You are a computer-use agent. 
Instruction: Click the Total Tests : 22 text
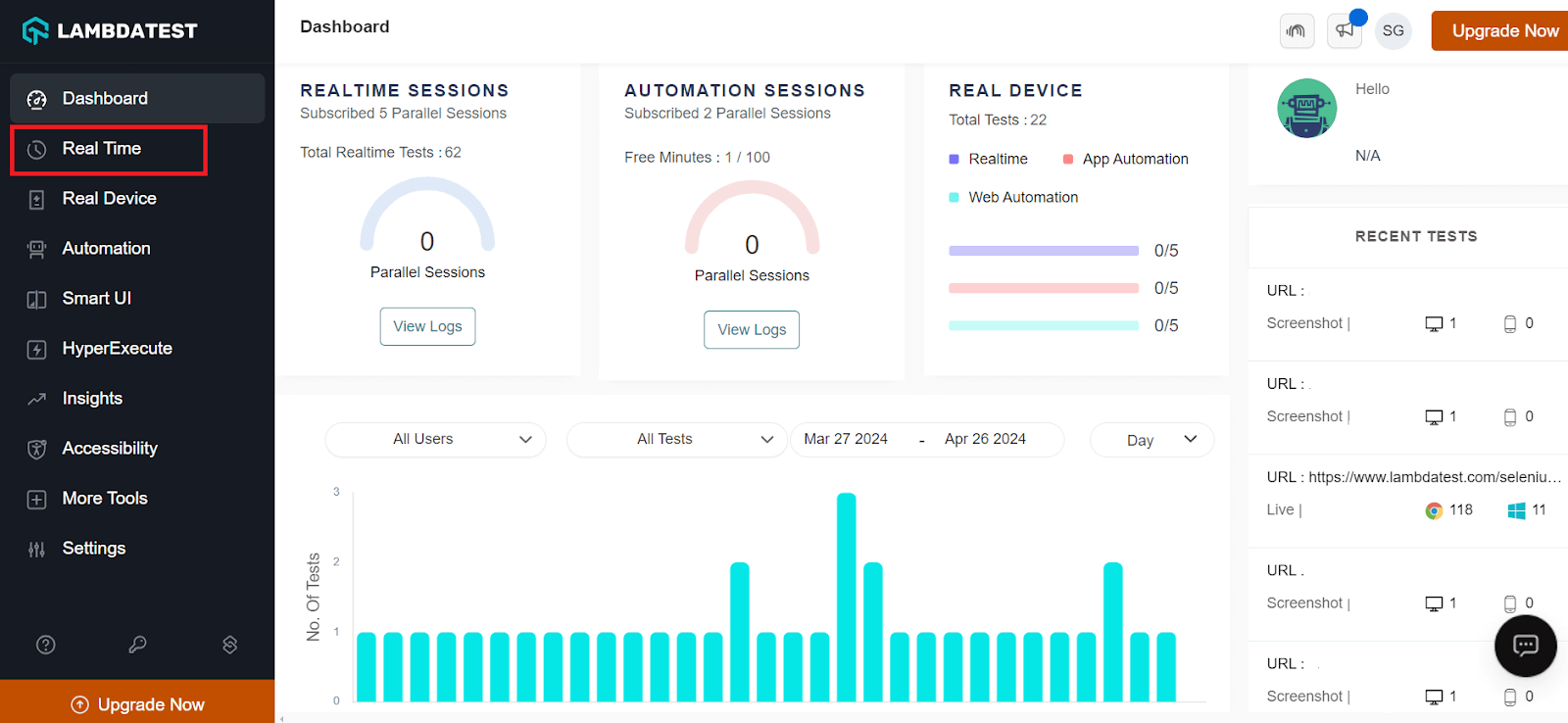998,120
